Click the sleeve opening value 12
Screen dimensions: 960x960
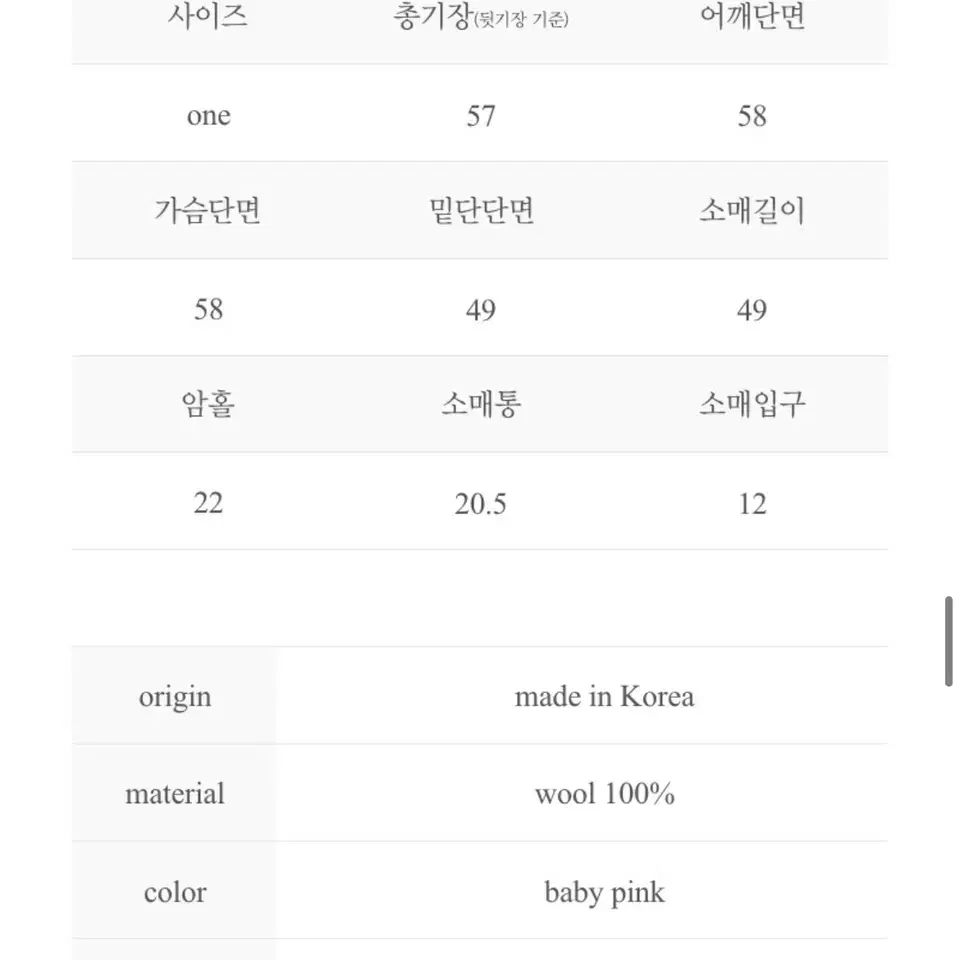752,504
